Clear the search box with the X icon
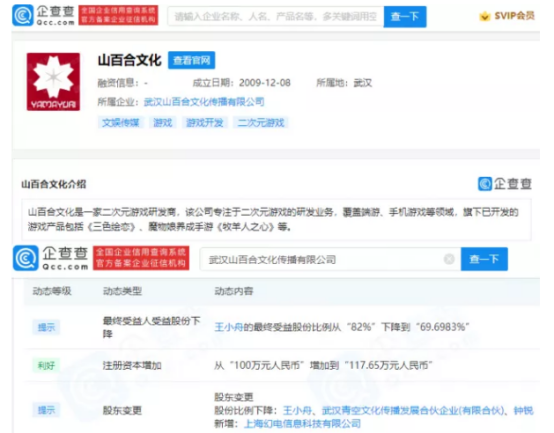The width and height of the screenshot is (554, 433). pyautogui.click(x=449, y=259)
